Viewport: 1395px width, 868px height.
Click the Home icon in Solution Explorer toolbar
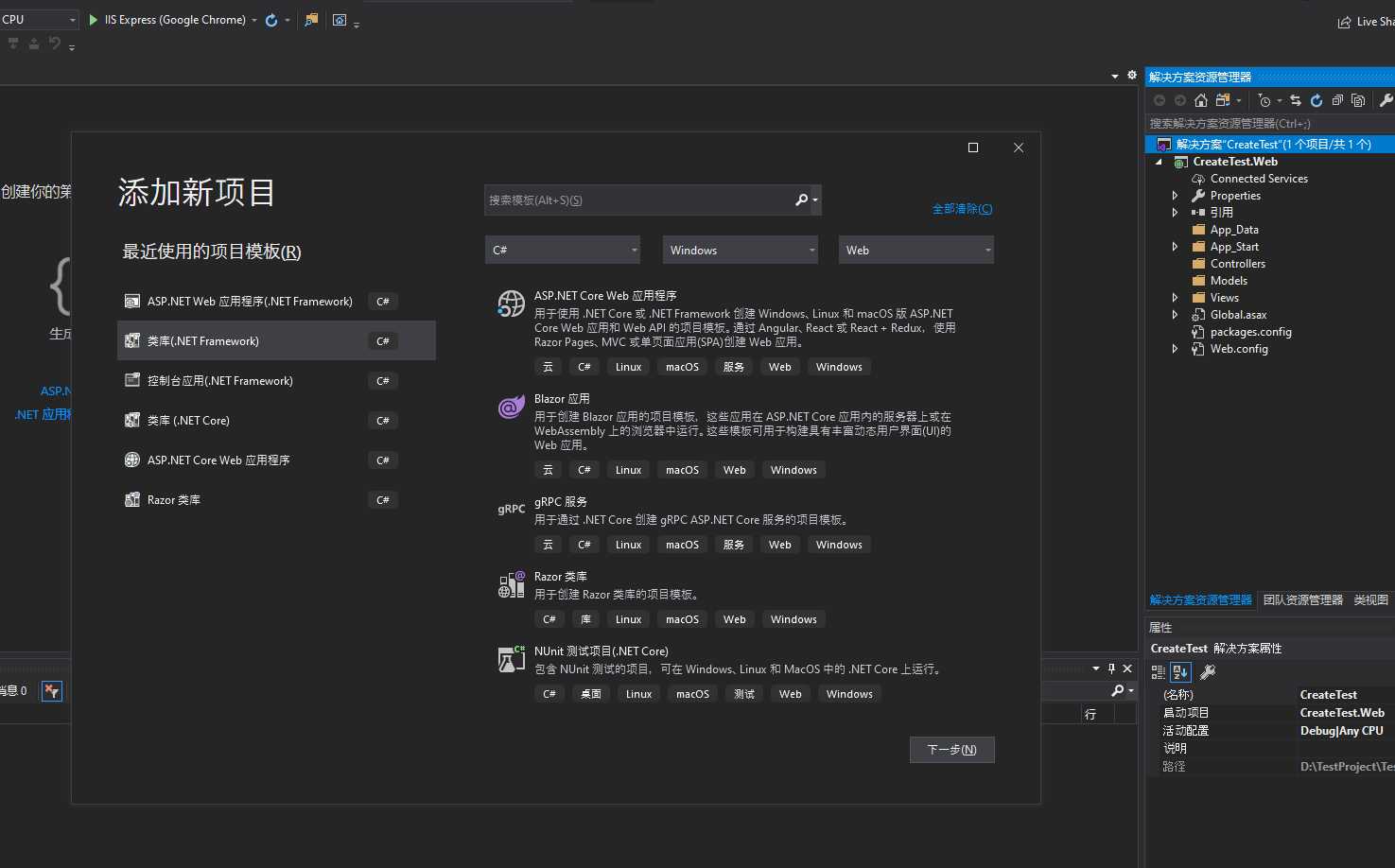pos(1201,100)
